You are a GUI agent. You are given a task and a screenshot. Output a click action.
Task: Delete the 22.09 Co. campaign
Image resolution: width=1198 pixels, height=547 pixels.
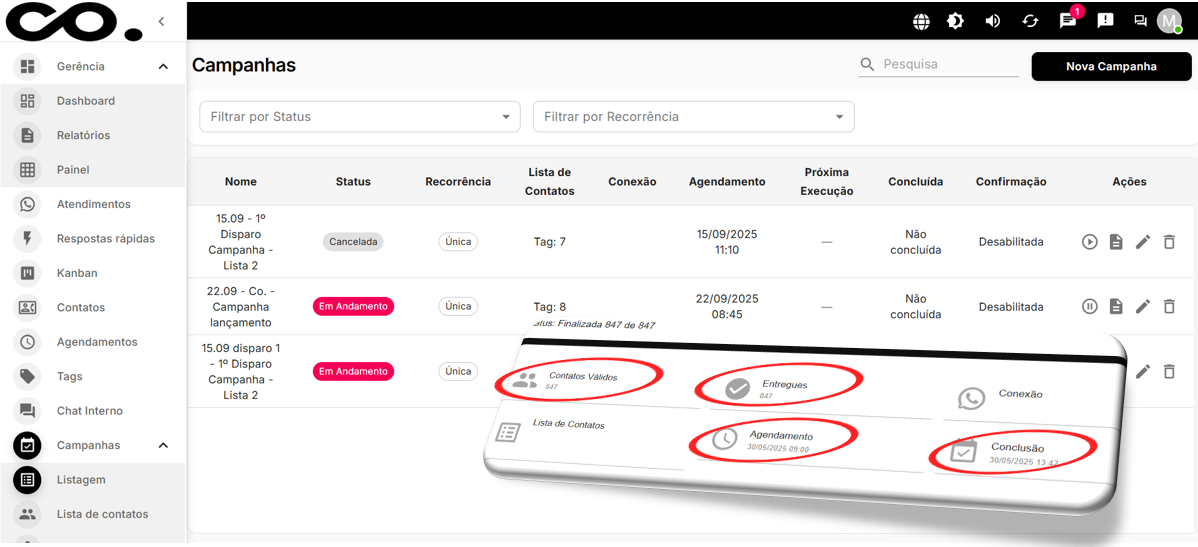[1169, 307]
